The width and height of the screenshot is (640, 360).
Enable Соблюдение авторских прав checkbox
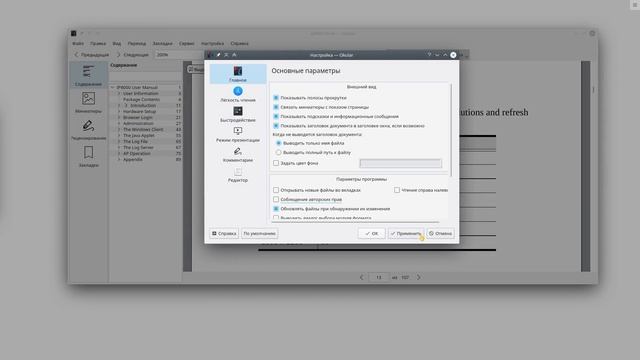276,199
